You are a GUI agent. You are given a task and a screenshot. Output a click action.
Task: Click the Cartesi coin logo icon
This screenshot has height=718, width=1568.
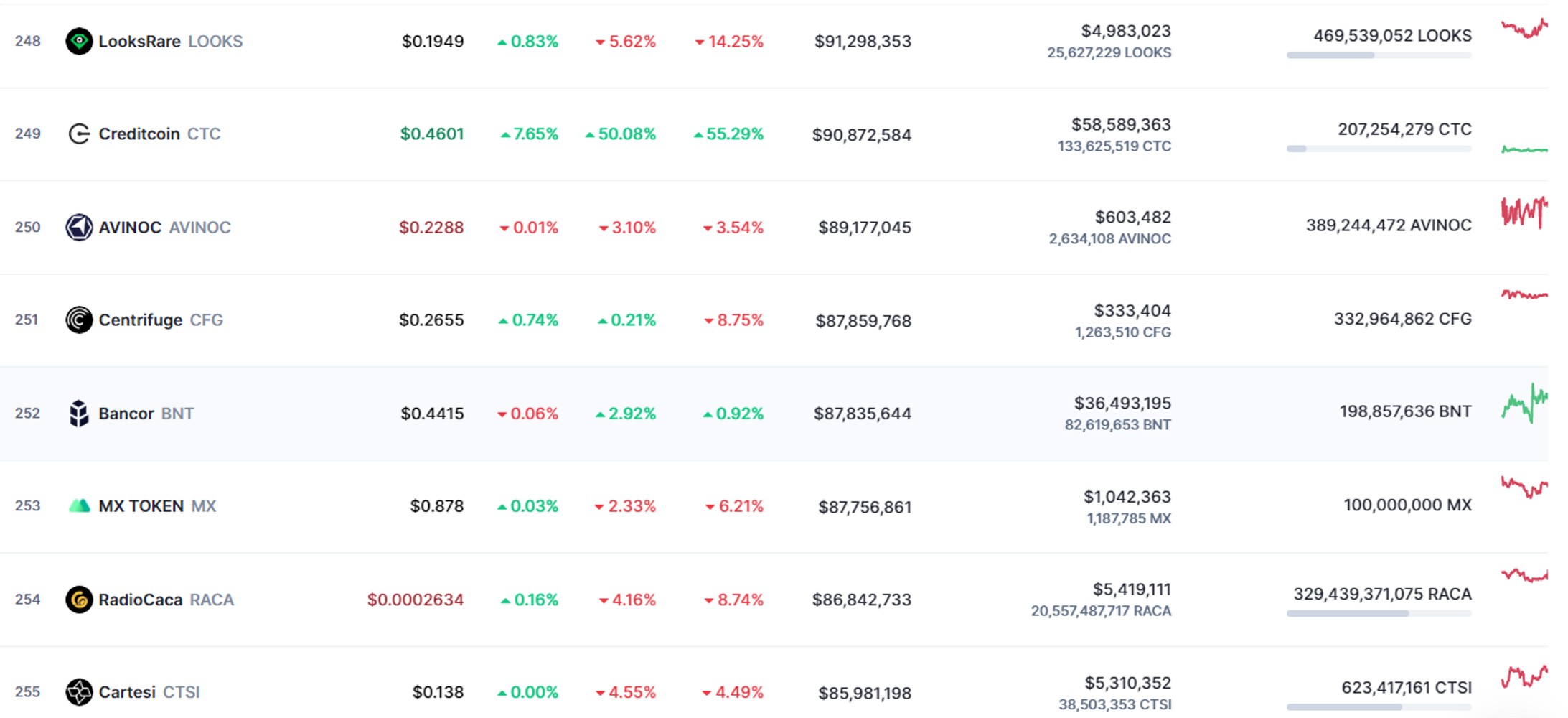(x=79, y=691)
